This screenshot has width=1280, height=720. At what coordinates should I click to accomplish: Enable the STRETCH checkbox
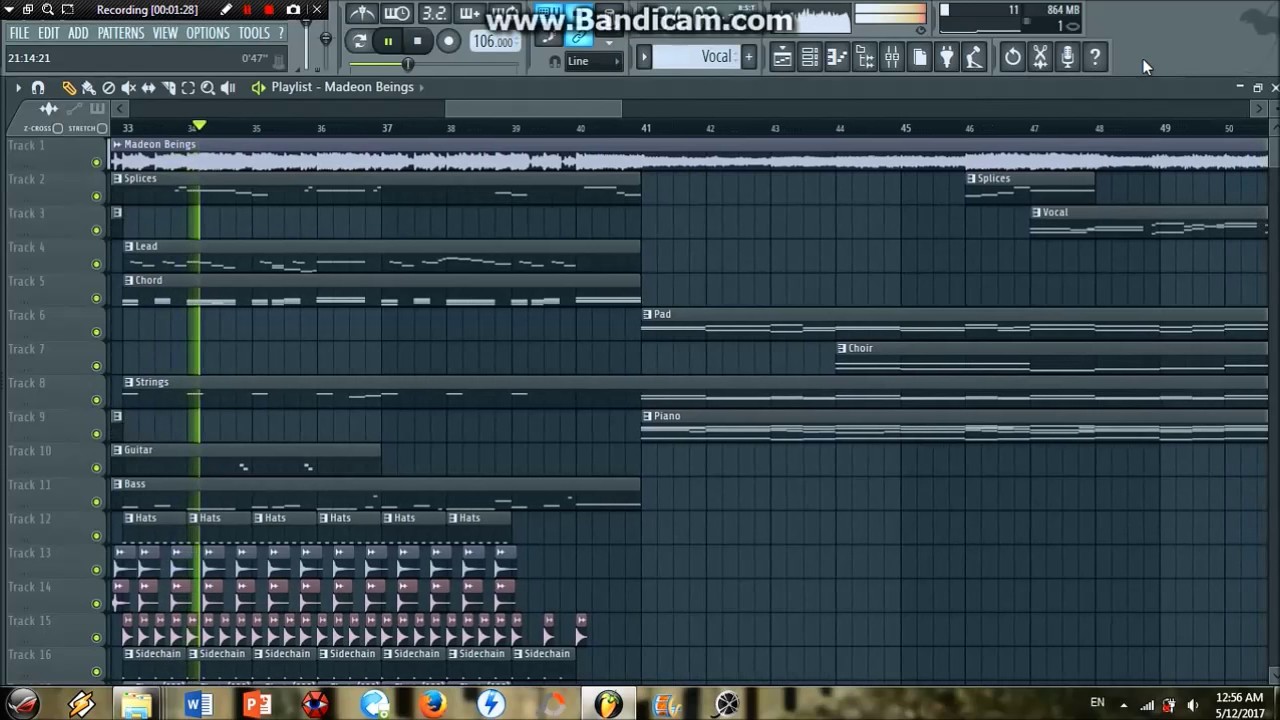tap(102, 128)
